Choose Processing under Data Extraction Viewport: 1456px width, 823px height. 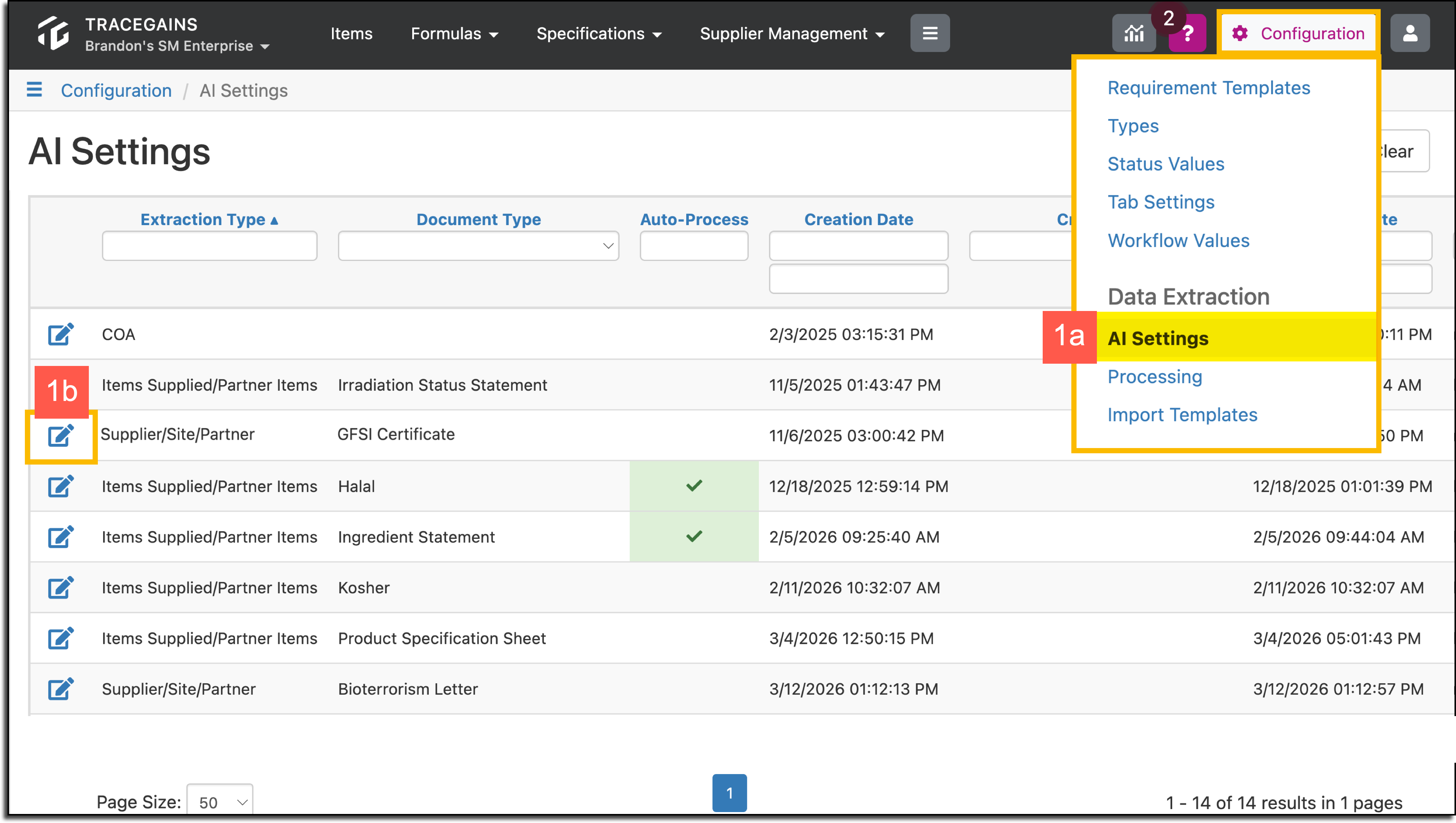(1154, 376)
